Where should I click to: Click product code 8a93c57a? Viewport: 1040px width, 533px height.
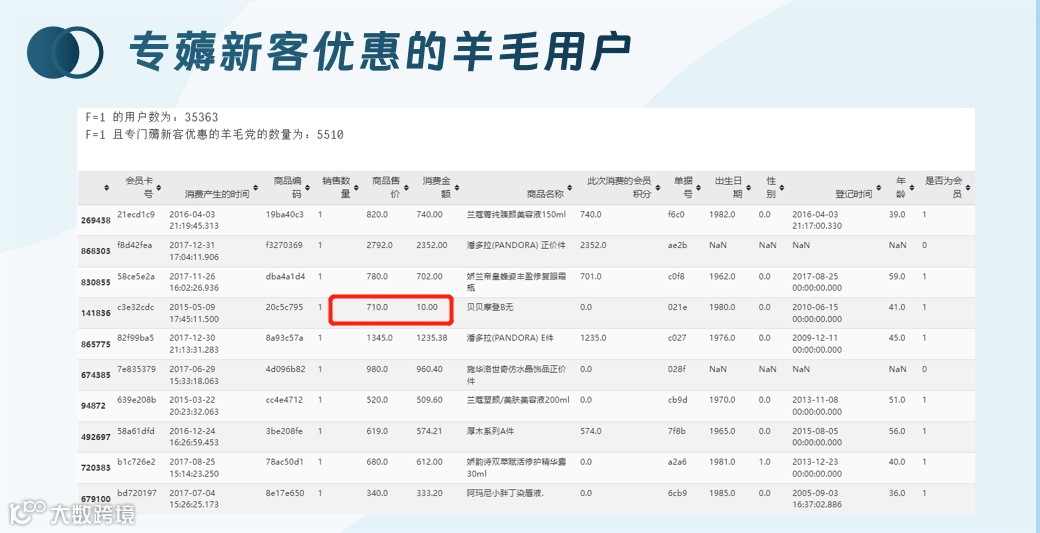pos(284,338)
